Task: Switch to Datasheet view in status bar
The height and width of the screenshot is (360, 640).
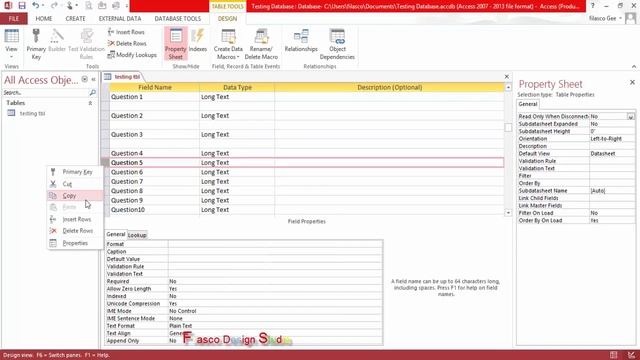Action: 613,355
